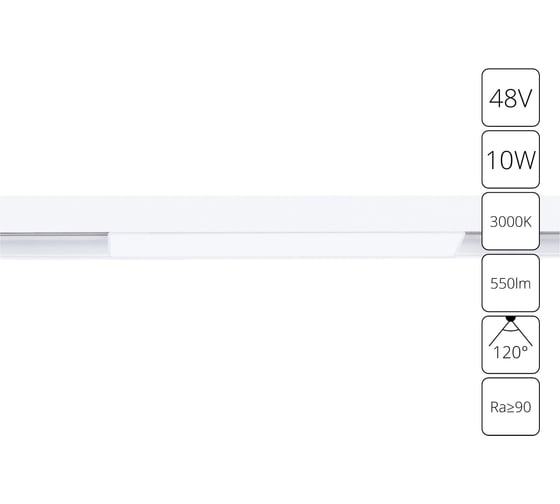Click the track groove left of the lamp

[x=54, y=235]
